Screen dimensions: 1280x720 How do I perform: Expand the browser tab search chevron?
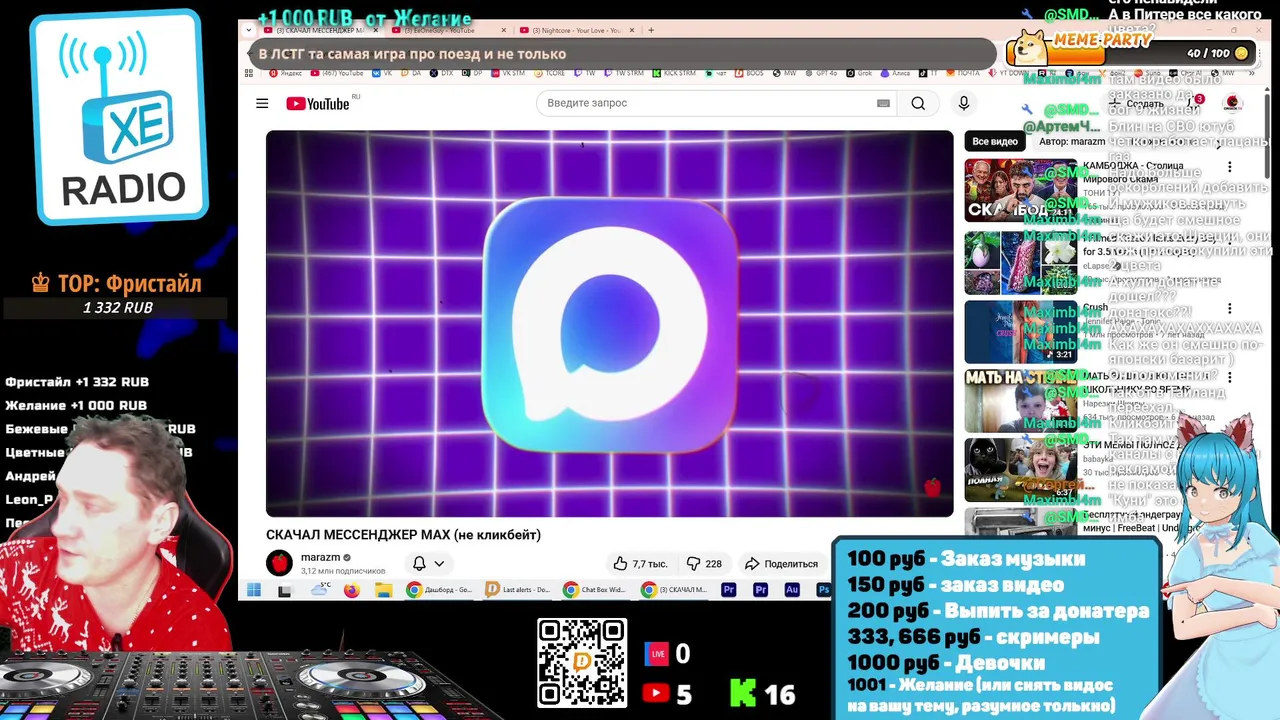[249, 30]
